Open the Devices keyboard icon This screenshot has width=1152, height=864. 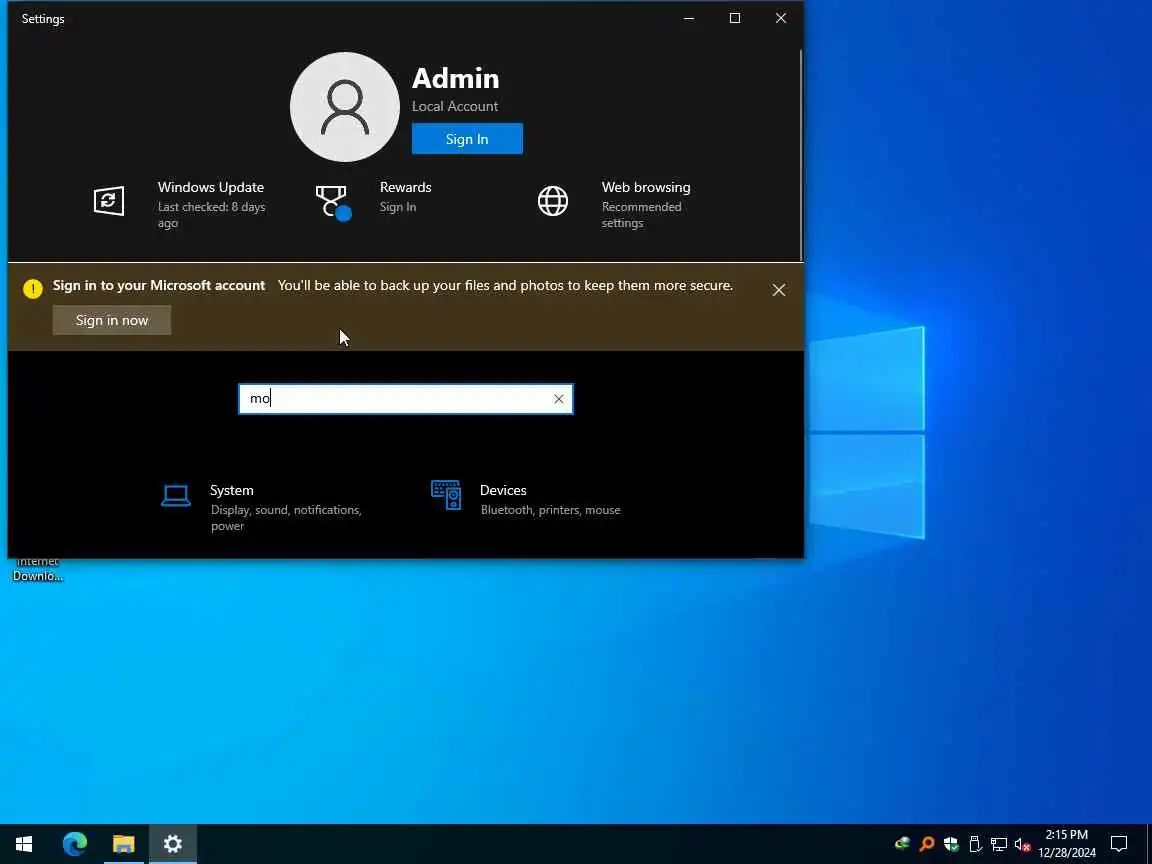pyautogui.click(x=446, y=495)
